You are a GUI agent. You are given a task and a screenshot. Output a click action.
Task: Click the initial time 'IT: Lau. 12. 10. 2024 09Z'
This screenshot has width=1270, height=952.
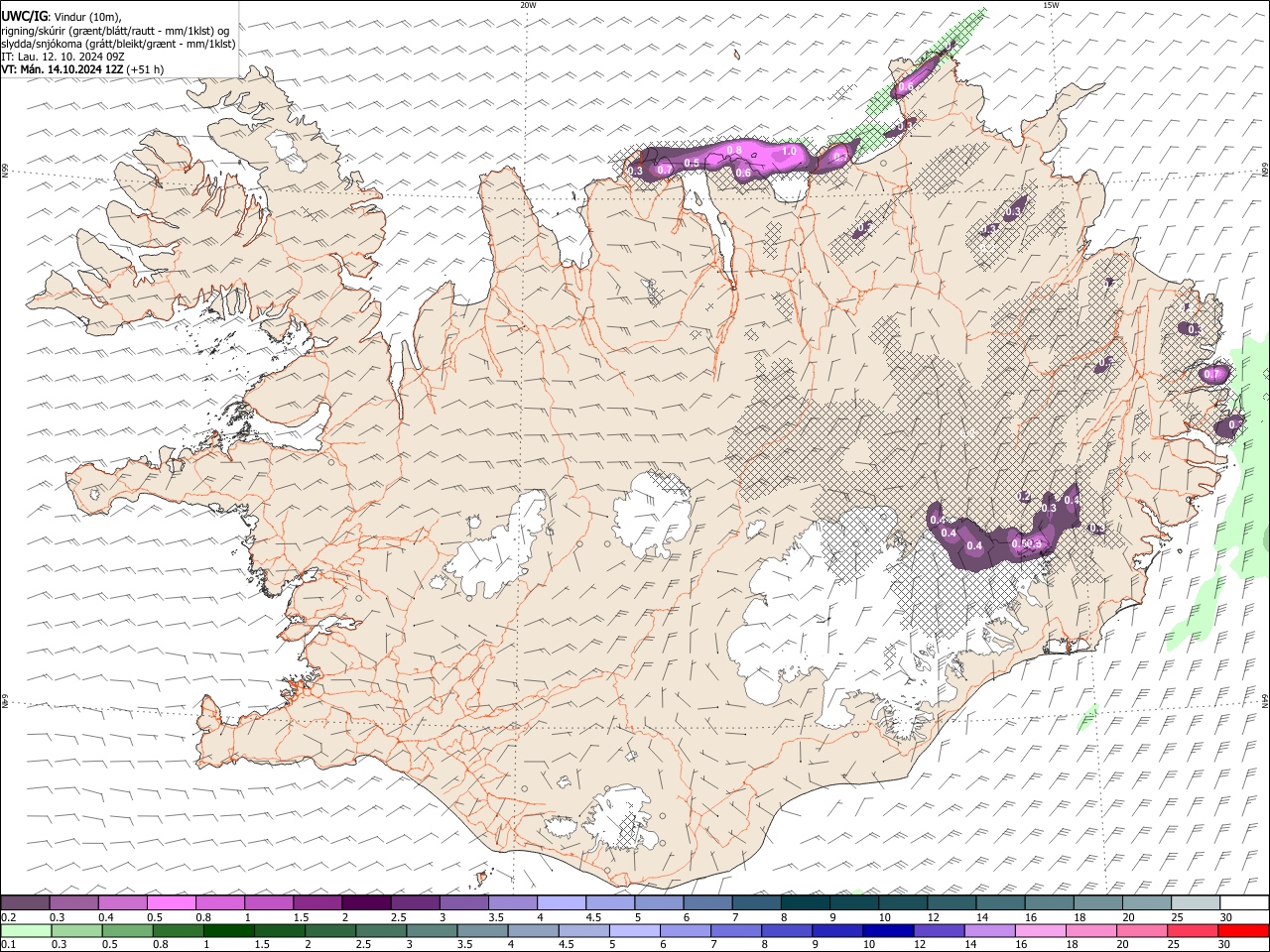[63, 57]
